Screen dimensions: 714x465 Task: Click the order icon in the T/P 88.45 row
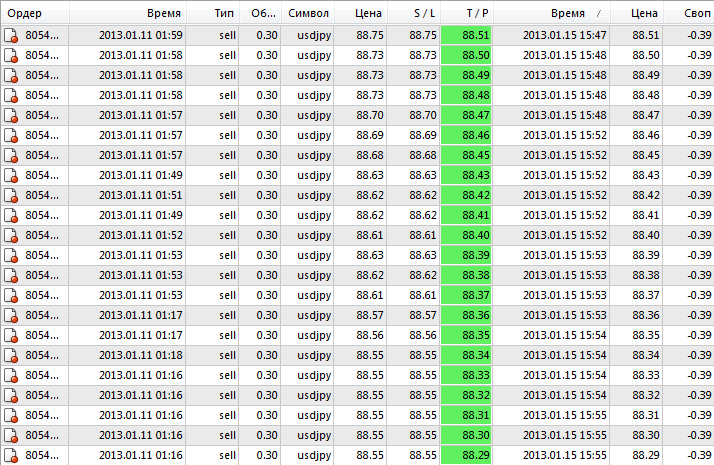[11, 156]
